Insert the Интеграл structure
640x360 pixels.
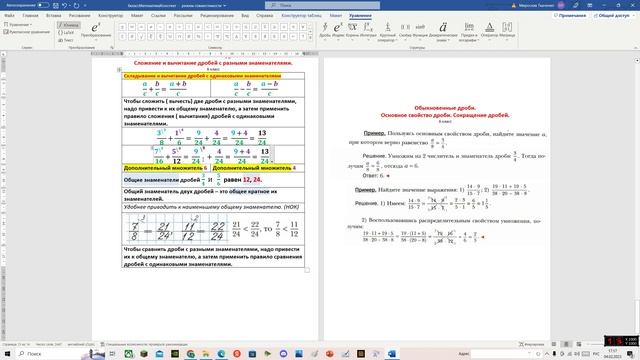click(368, 31)
